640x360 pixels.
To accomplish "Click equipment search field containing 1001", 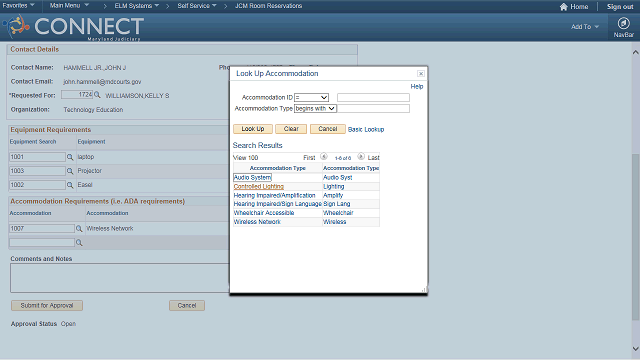I will pos(37,157).
